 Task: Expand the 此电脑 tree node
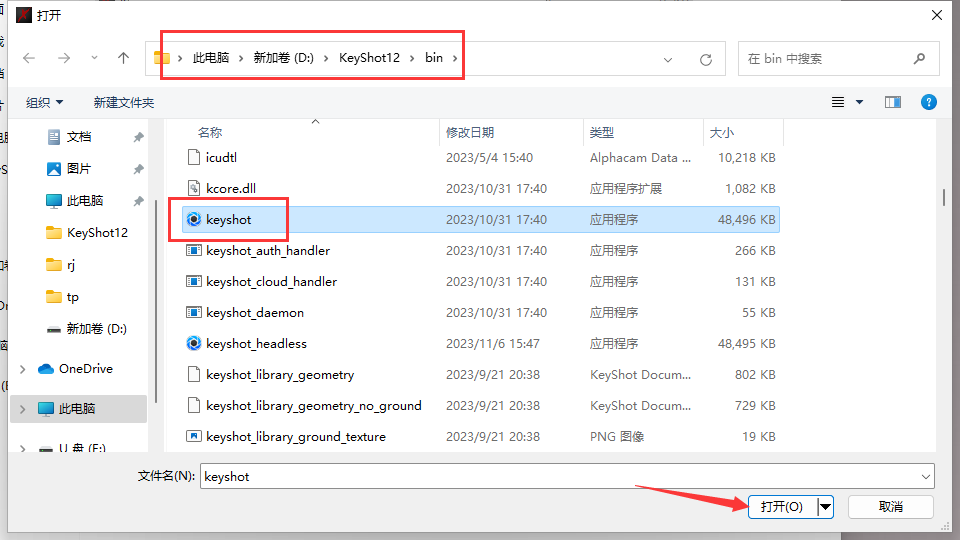pyautogui.click(x=23, y=408)
